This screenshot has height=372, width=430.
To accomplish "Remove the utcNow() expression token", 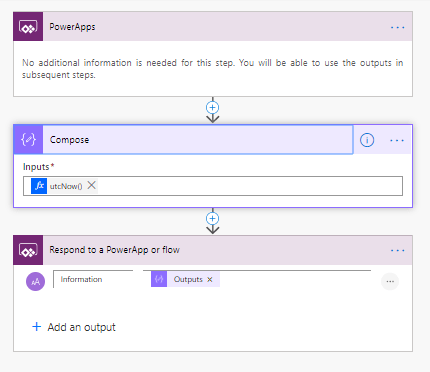I will click(91, 185).
